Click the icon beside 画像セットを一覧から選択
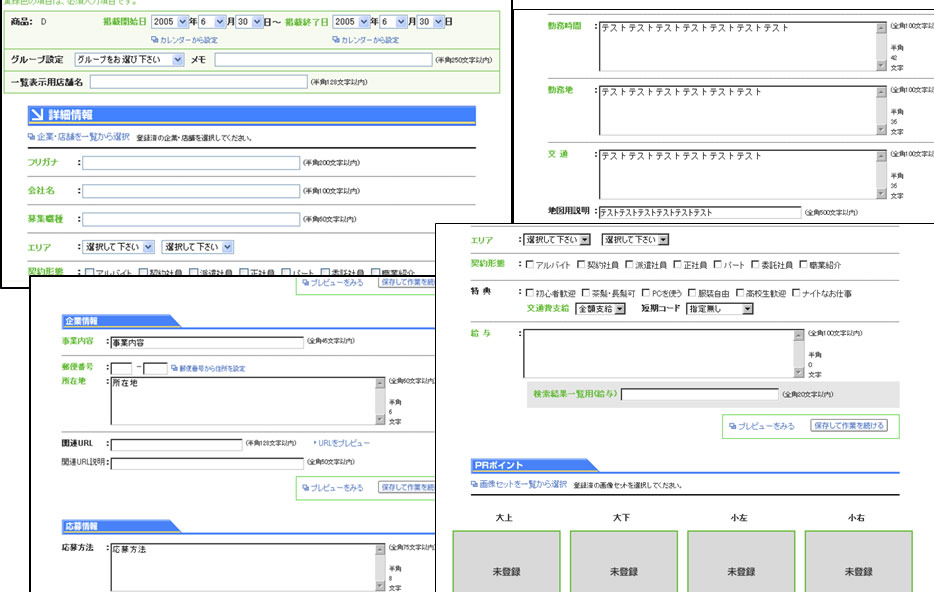934x592 pixels. 474,485
